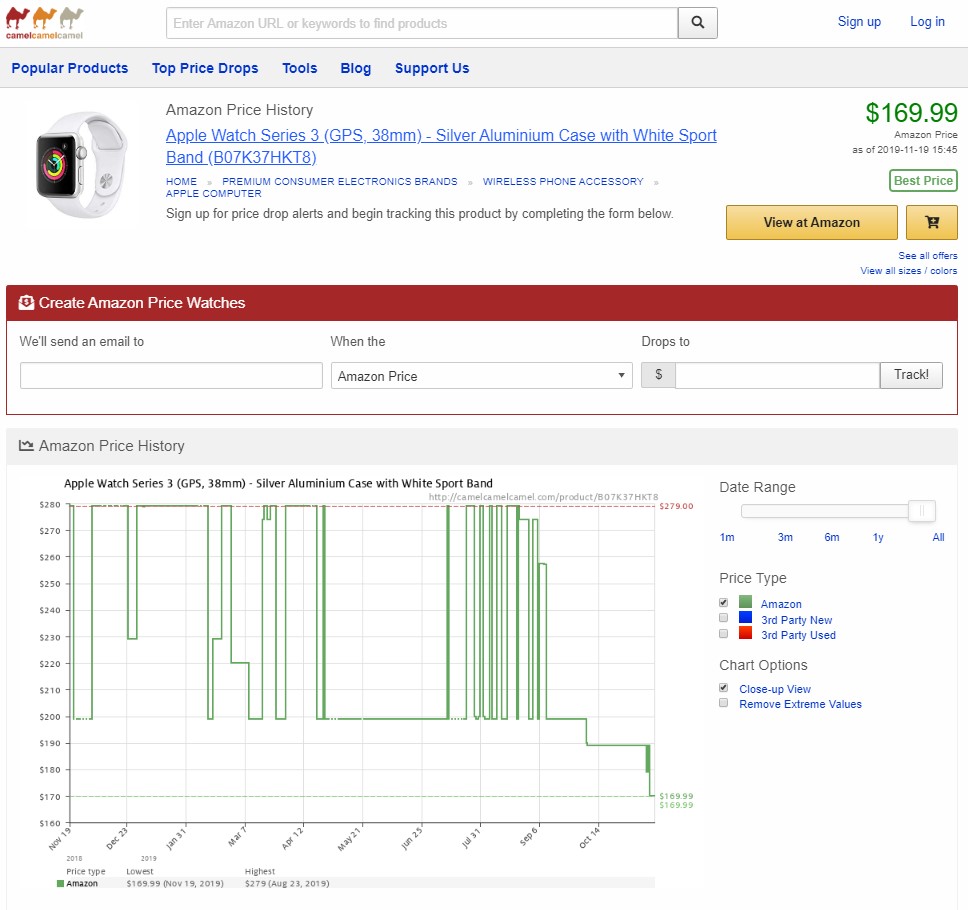968x910 pixels.
Task: Open the Apple Watch Series 3 title link
Action: point(441,146)
